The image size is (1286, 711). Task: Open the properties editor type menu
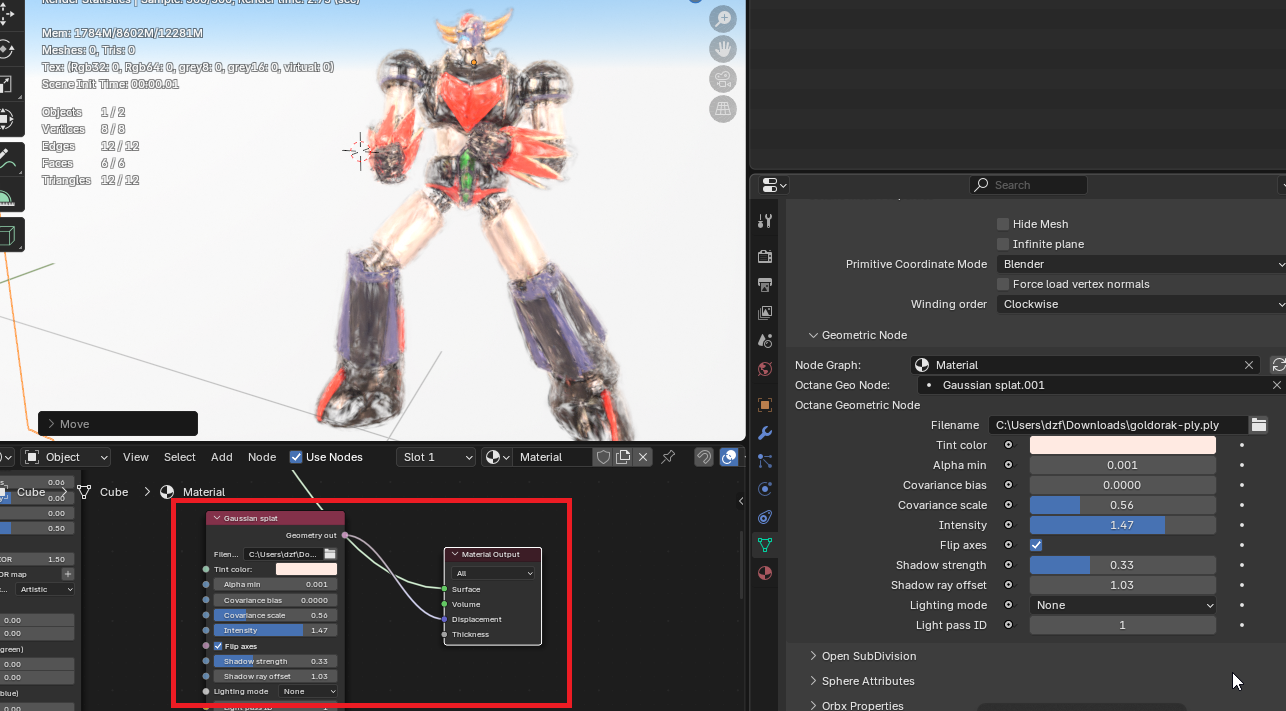[x=774, y=185]
